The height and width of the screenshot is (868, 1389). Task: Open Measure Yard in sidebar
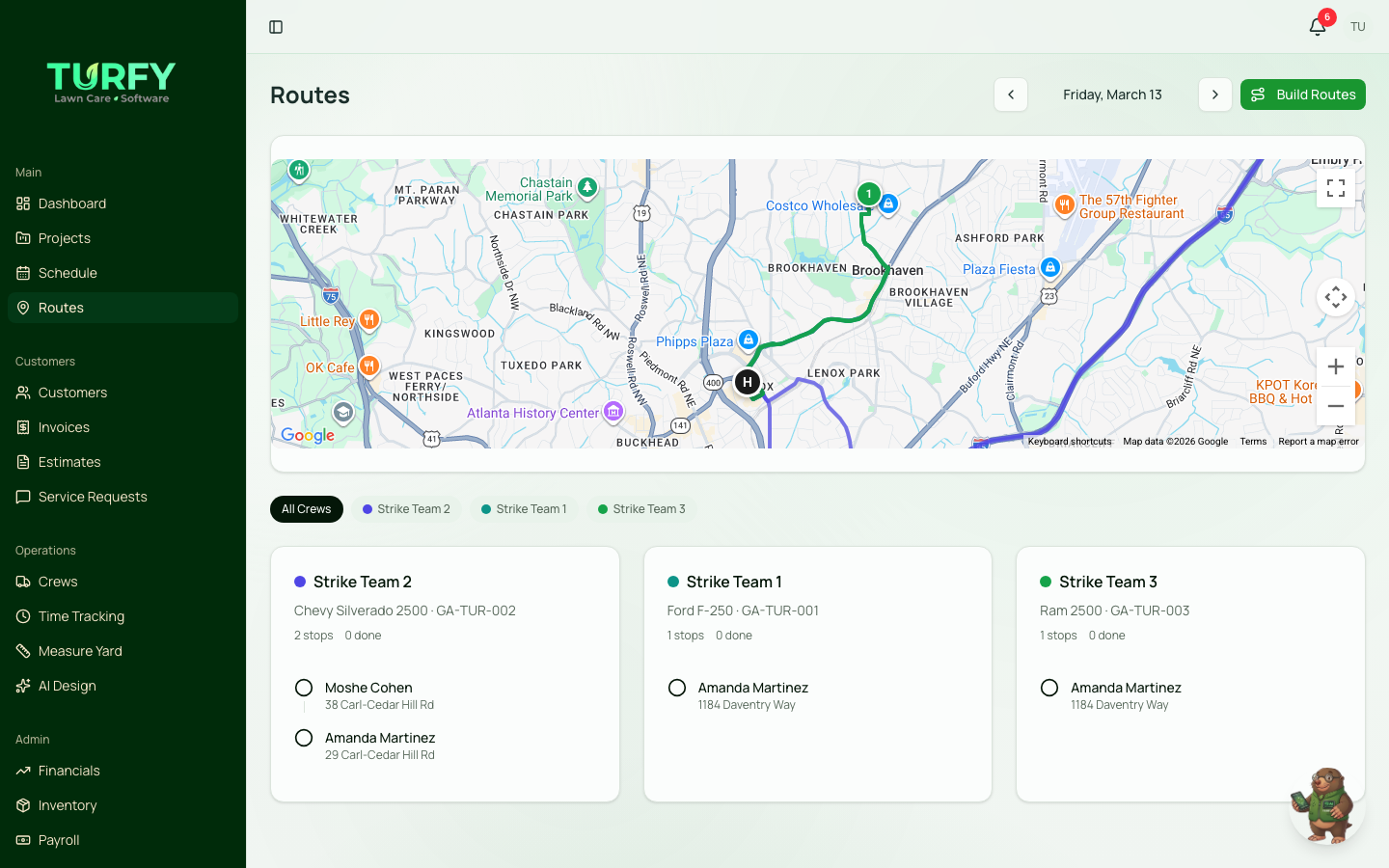[123, 651]
